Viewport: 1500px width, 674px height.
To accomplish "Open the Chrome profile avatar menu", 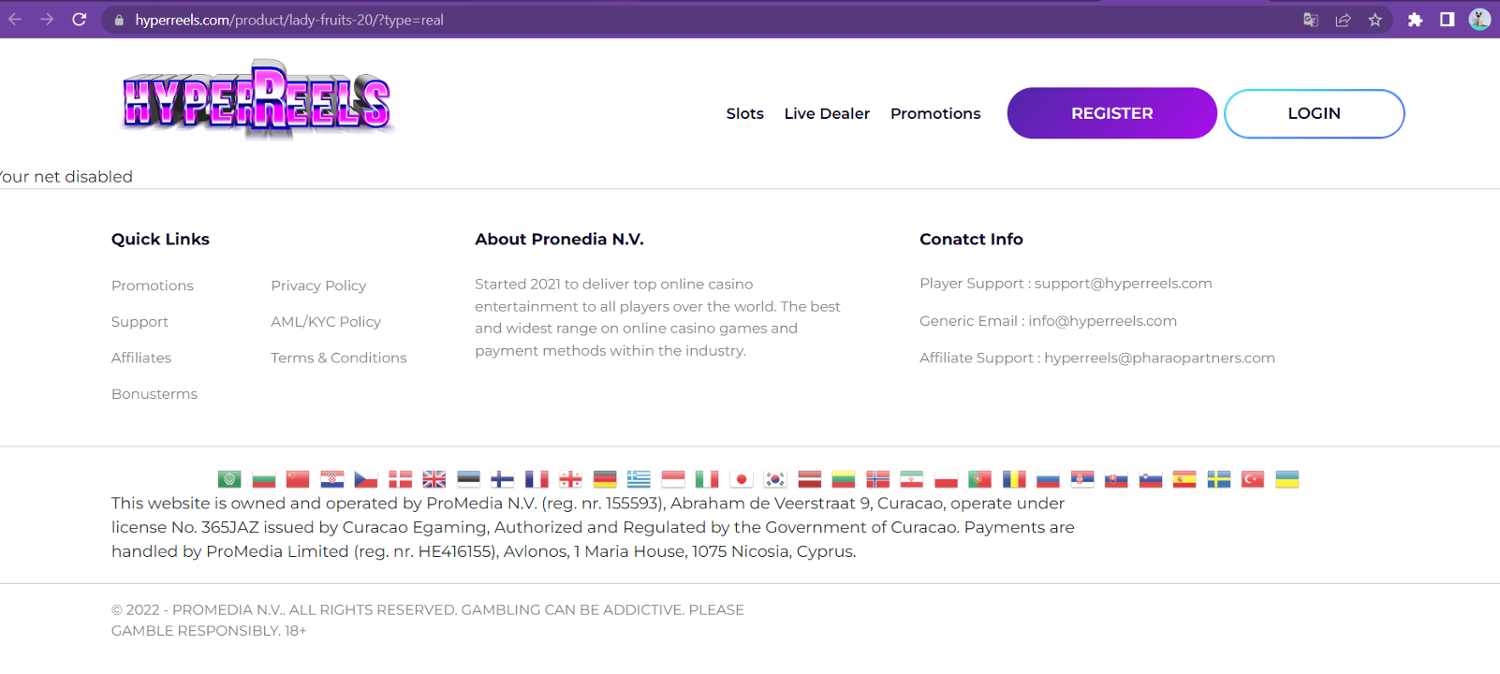I will [x=1479, y=20].
